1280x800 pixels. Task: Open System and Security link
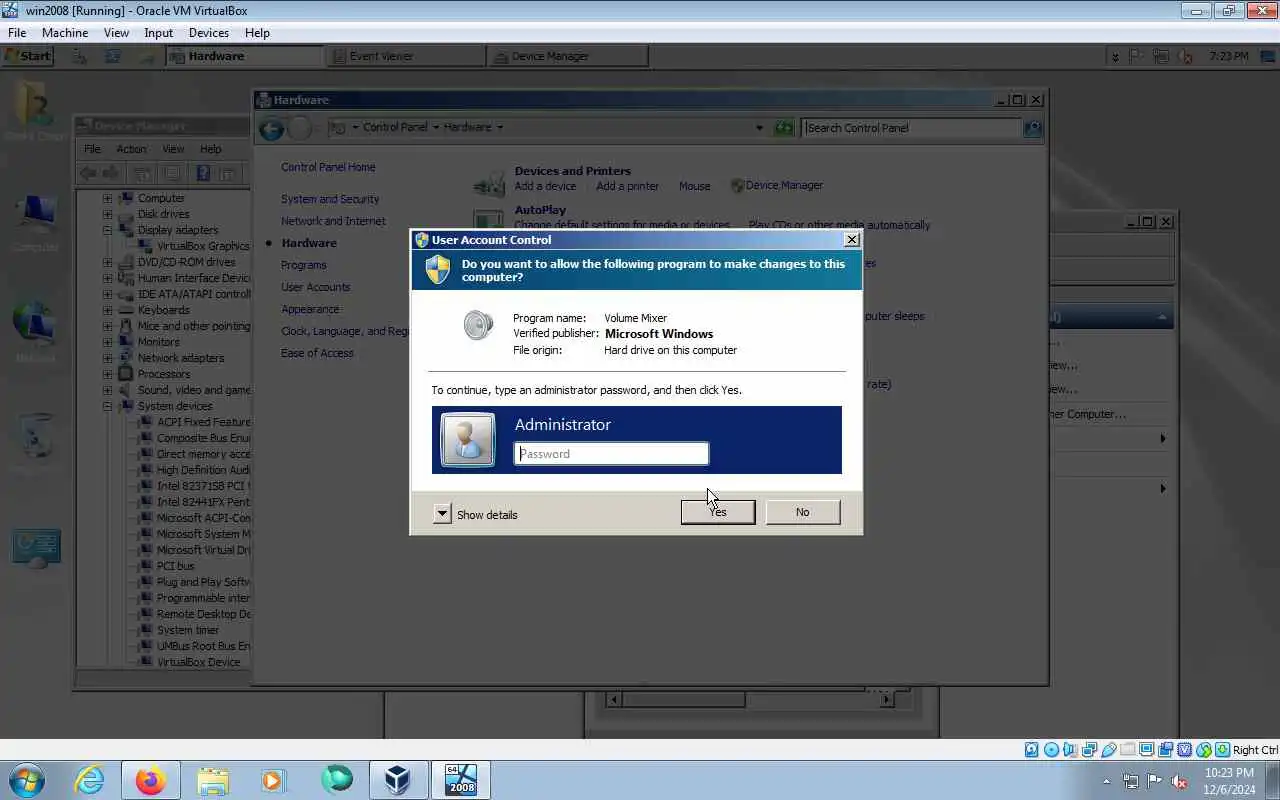[330, 199]
